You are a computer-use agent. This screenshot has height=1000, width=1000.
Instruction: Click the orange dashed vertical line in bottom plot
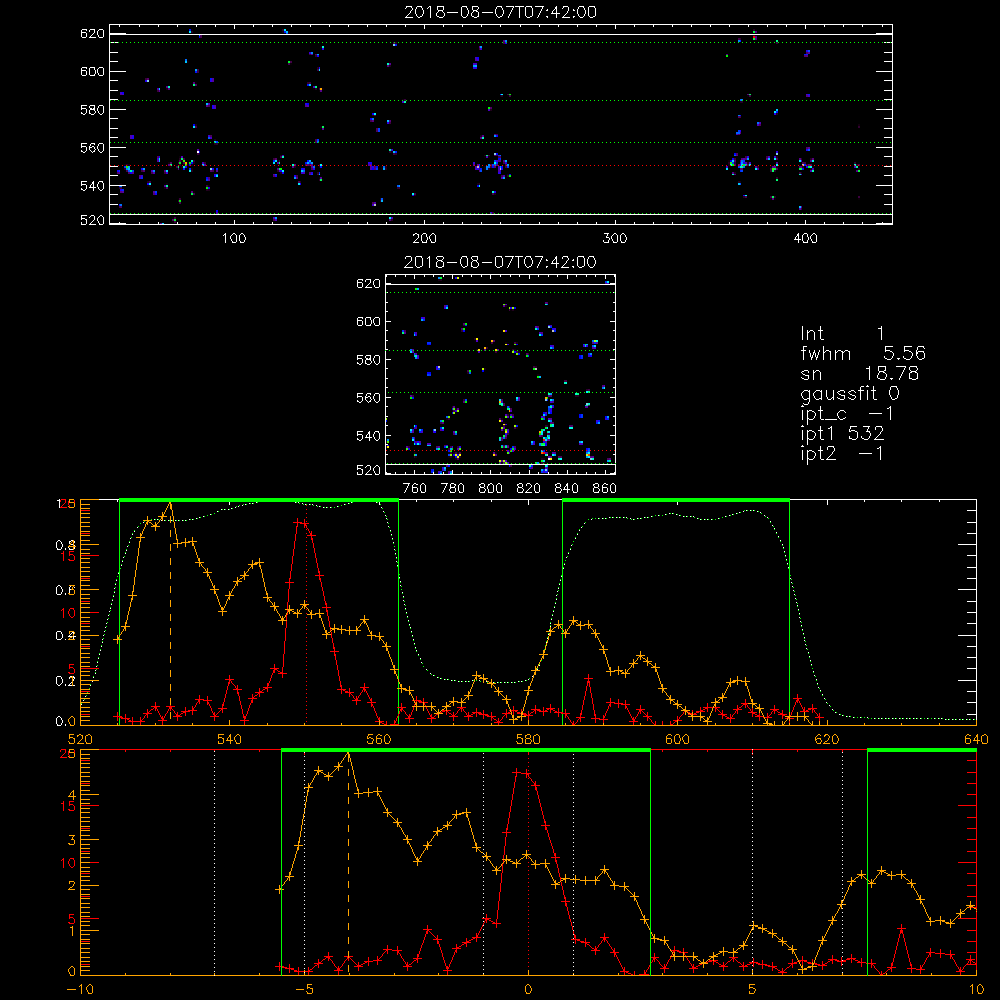click(348, 864)
